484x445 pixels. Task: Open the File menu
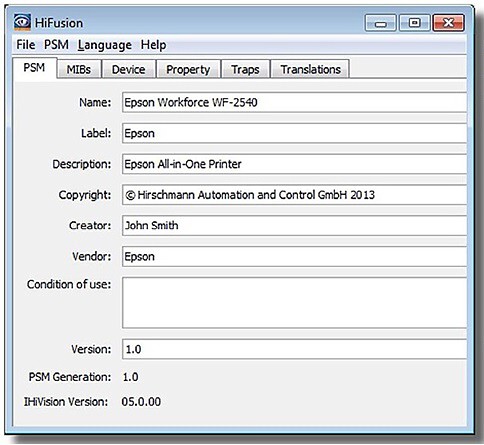[x=26, y=45]
